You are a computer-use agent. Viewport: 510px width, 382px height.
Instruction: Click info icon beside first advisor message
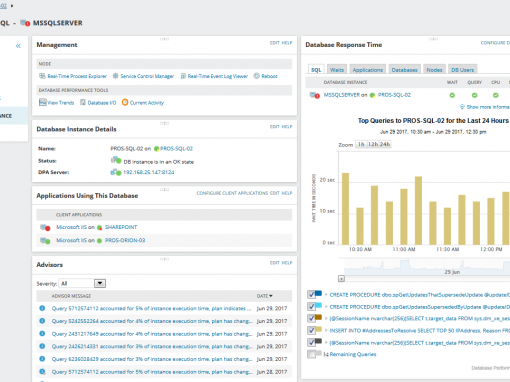[x=42, y=308]
